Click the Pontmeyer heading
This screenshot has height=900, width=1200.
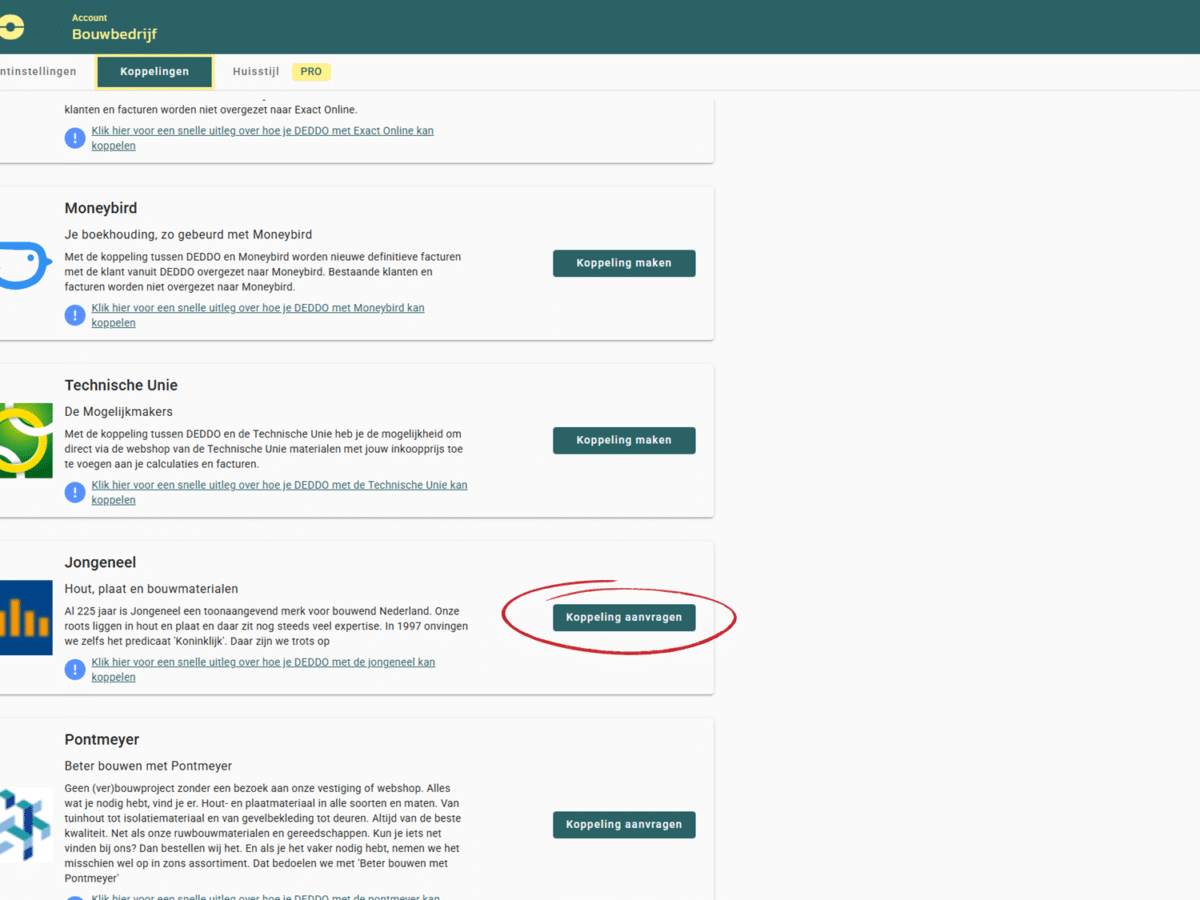point(102,739)
